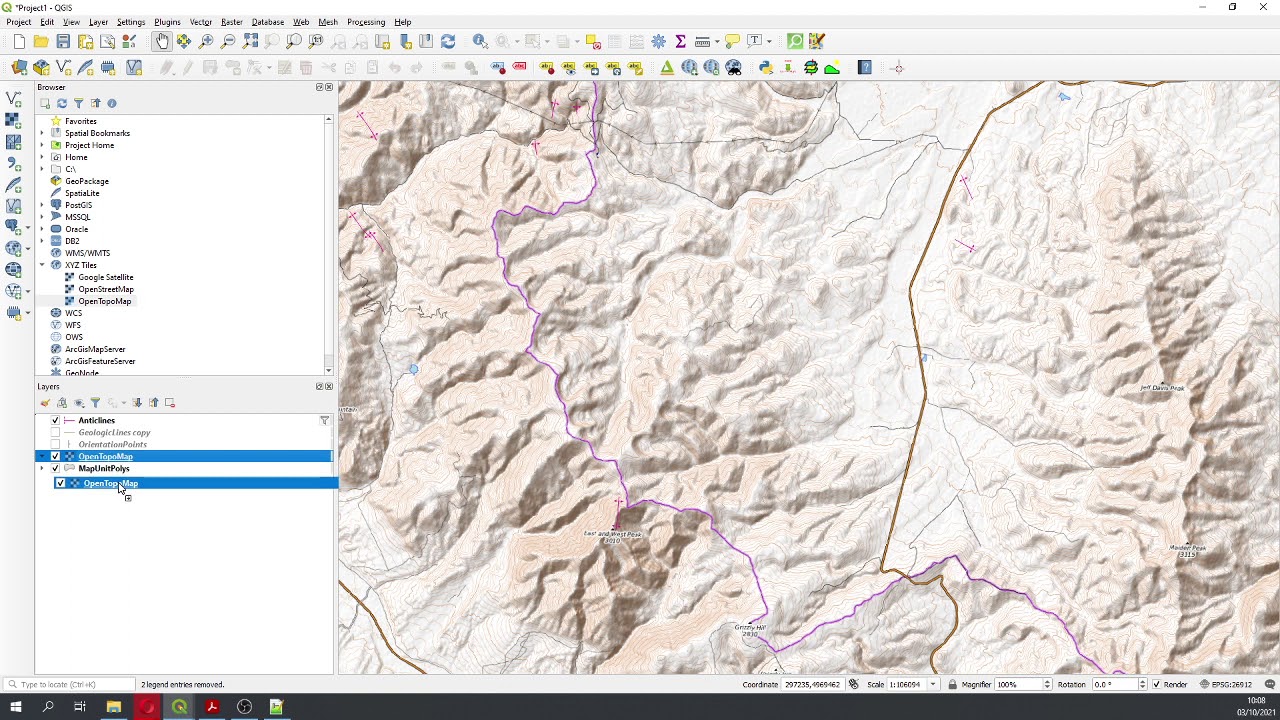Click the Zoom In magnifier tool

(x=206, y=41)
